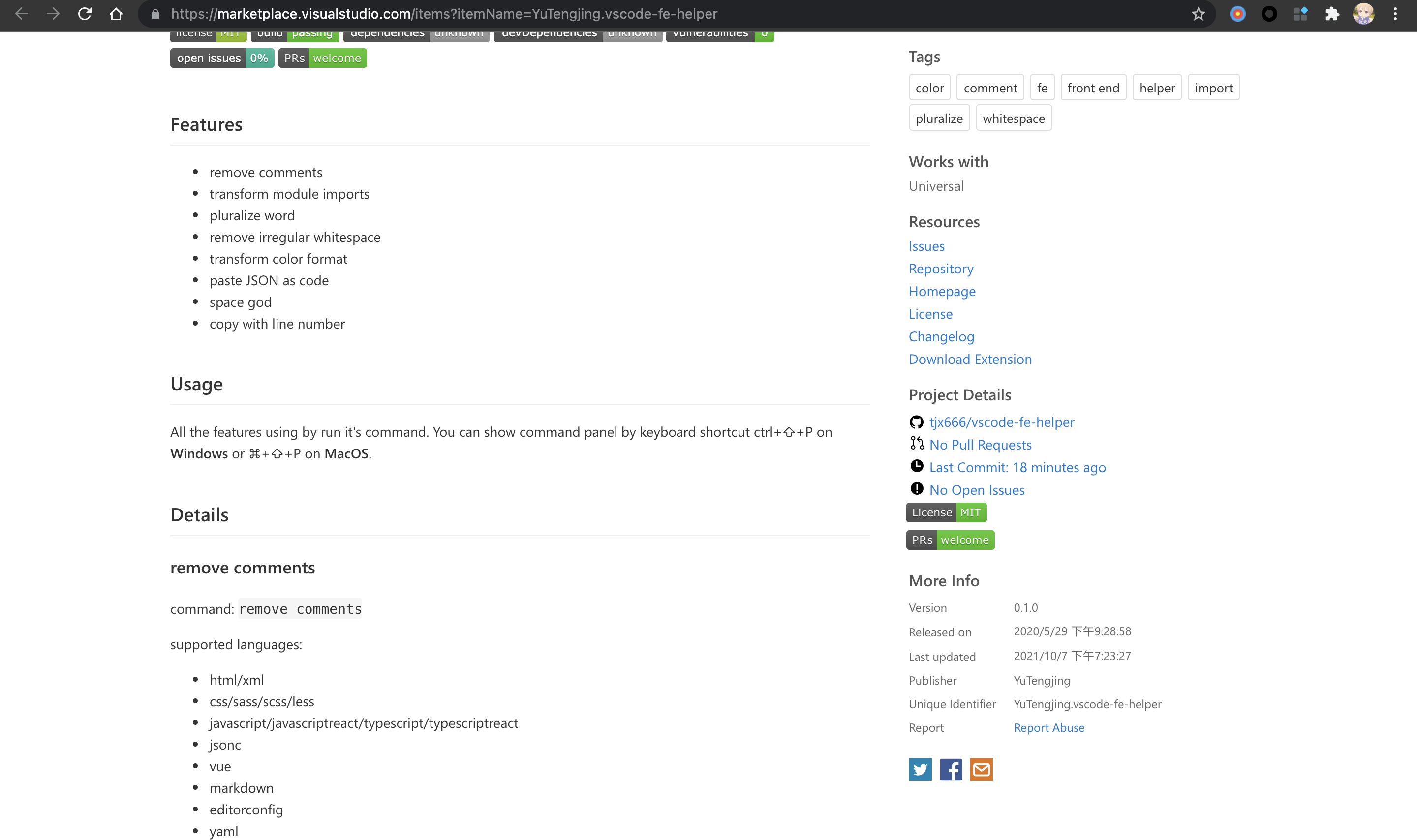This screenshot has height=840, width=1417.
Task: Share the extension on Facebook
Action: point(951,769)
